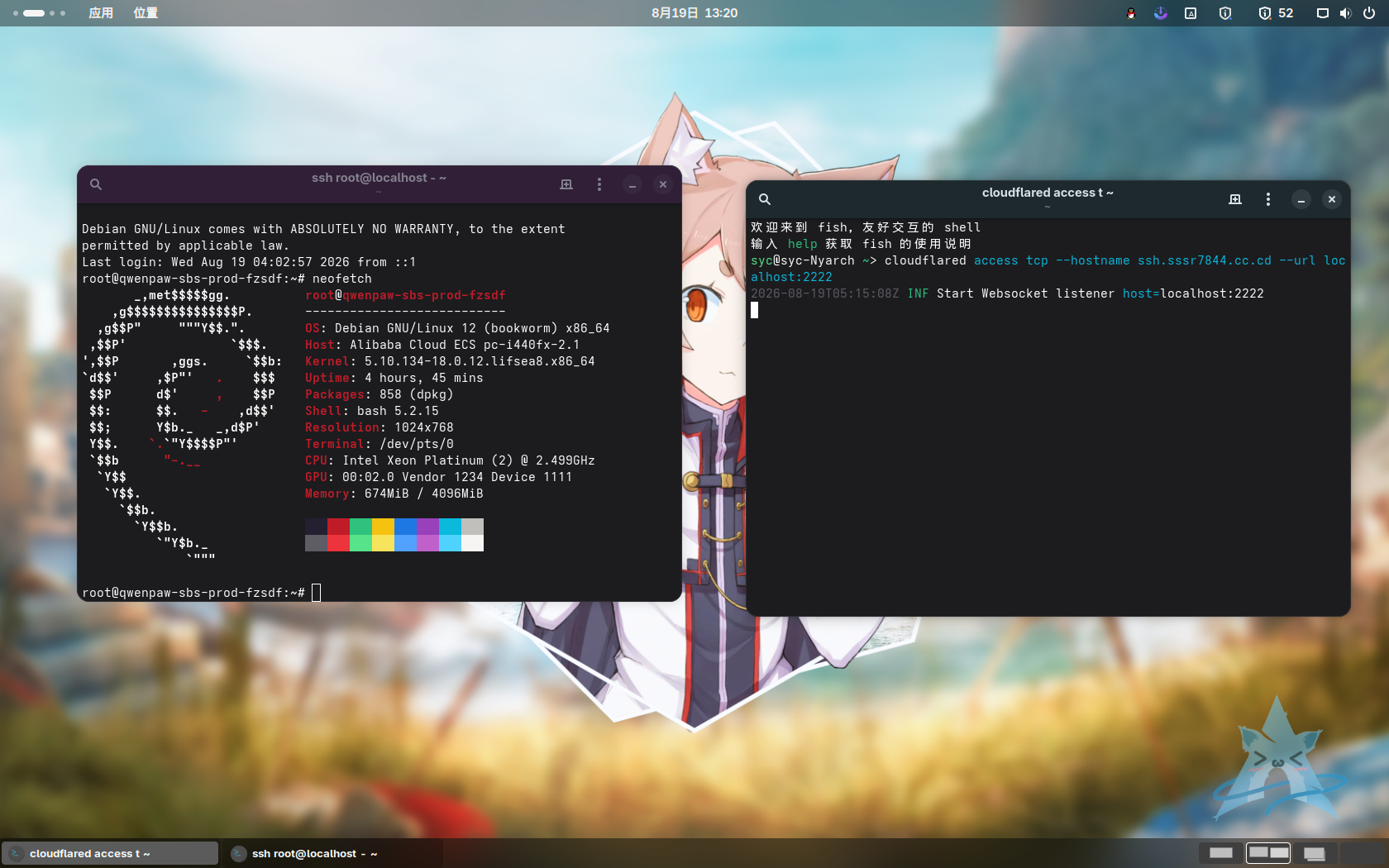Open the 应用 menu

point(101,13)
